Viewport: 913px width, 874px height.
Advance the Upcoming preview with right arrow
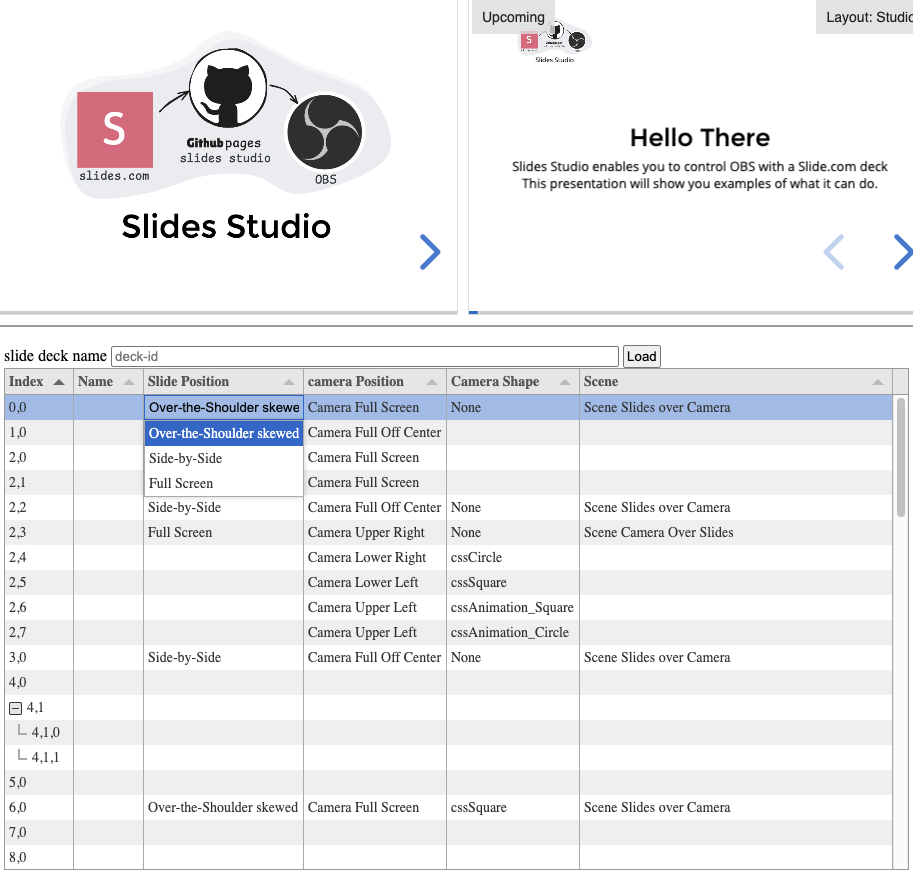(903, 252)
